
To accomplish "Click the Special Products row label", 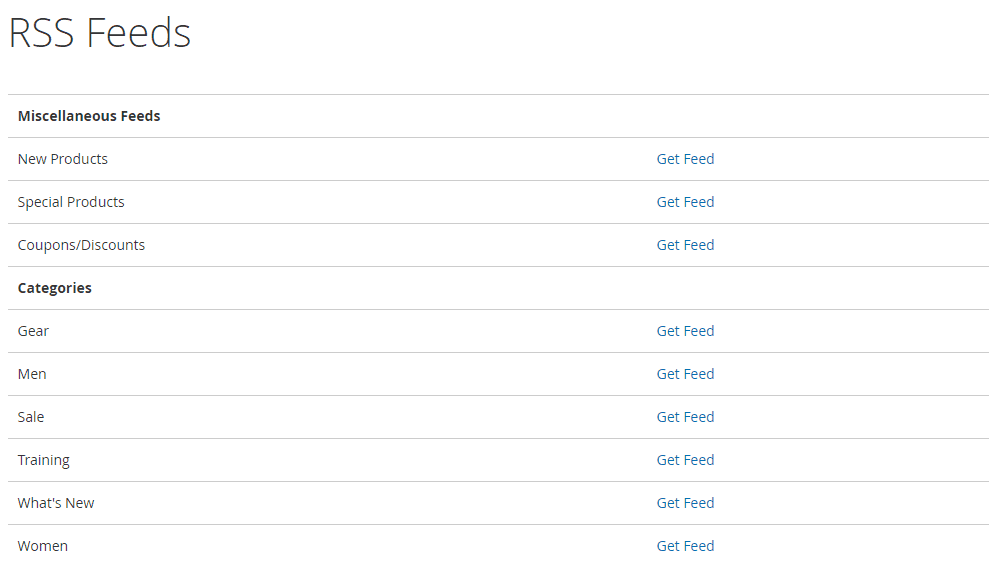I will click(x=71, y=202).
